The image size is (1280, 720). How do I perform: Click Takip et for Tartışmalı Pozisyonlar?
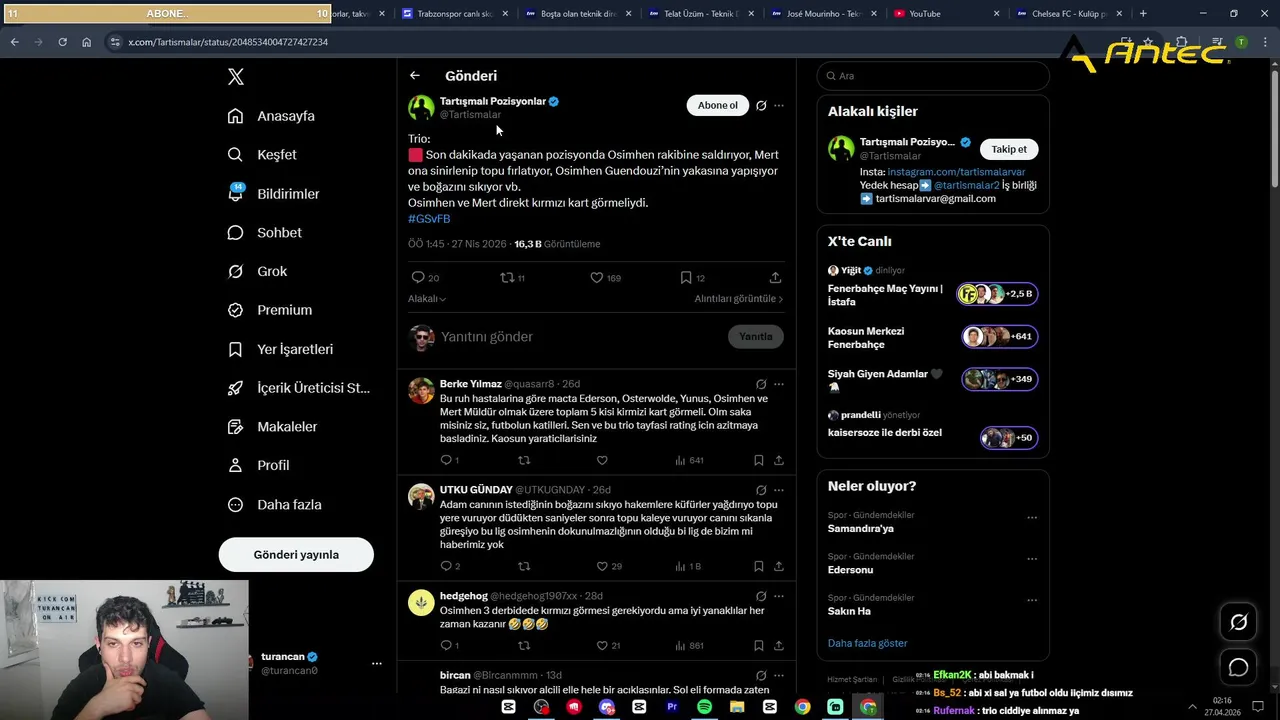pos(1009,149)
